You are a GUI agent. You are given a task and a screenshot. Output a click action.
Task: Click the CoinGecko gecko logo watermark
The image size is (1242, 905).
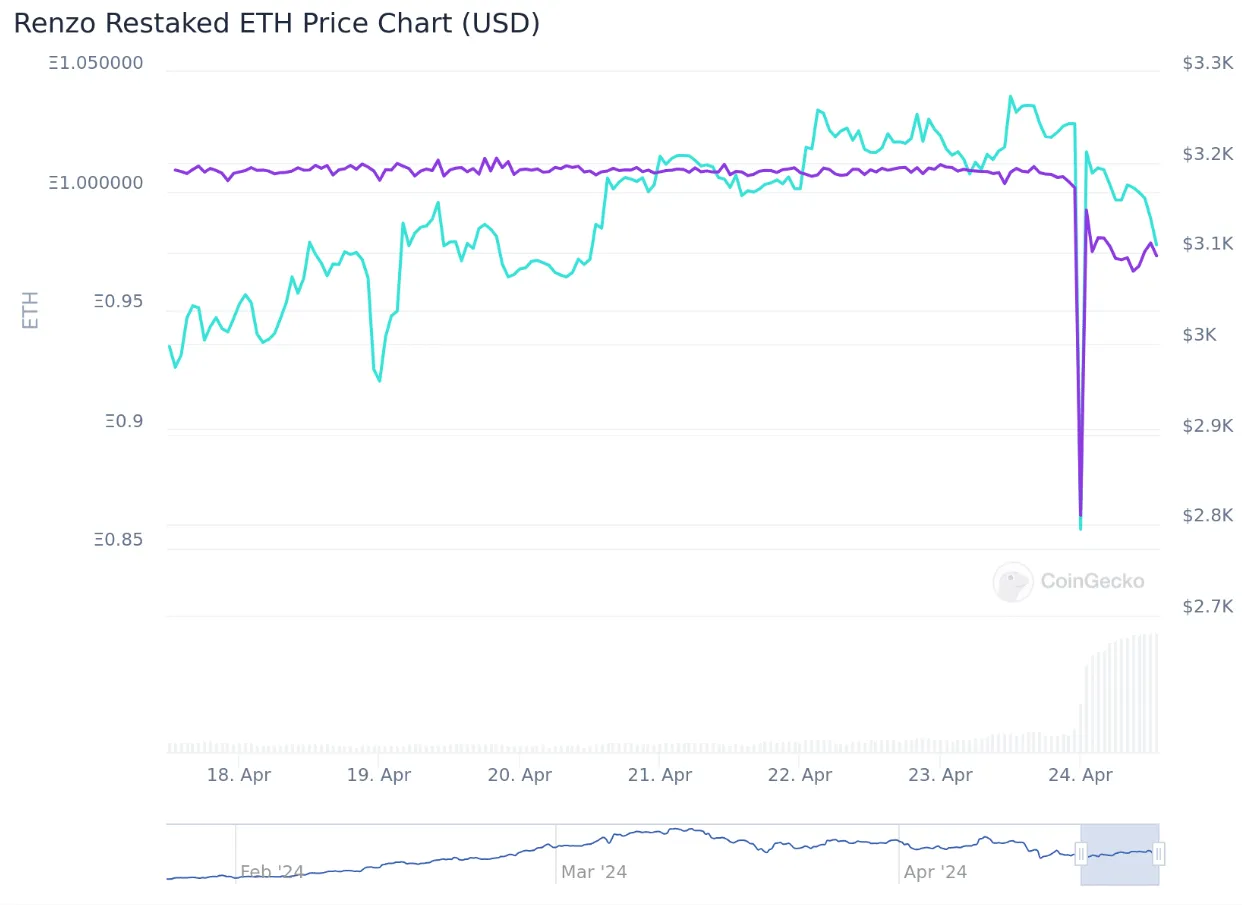point(1012,581)
